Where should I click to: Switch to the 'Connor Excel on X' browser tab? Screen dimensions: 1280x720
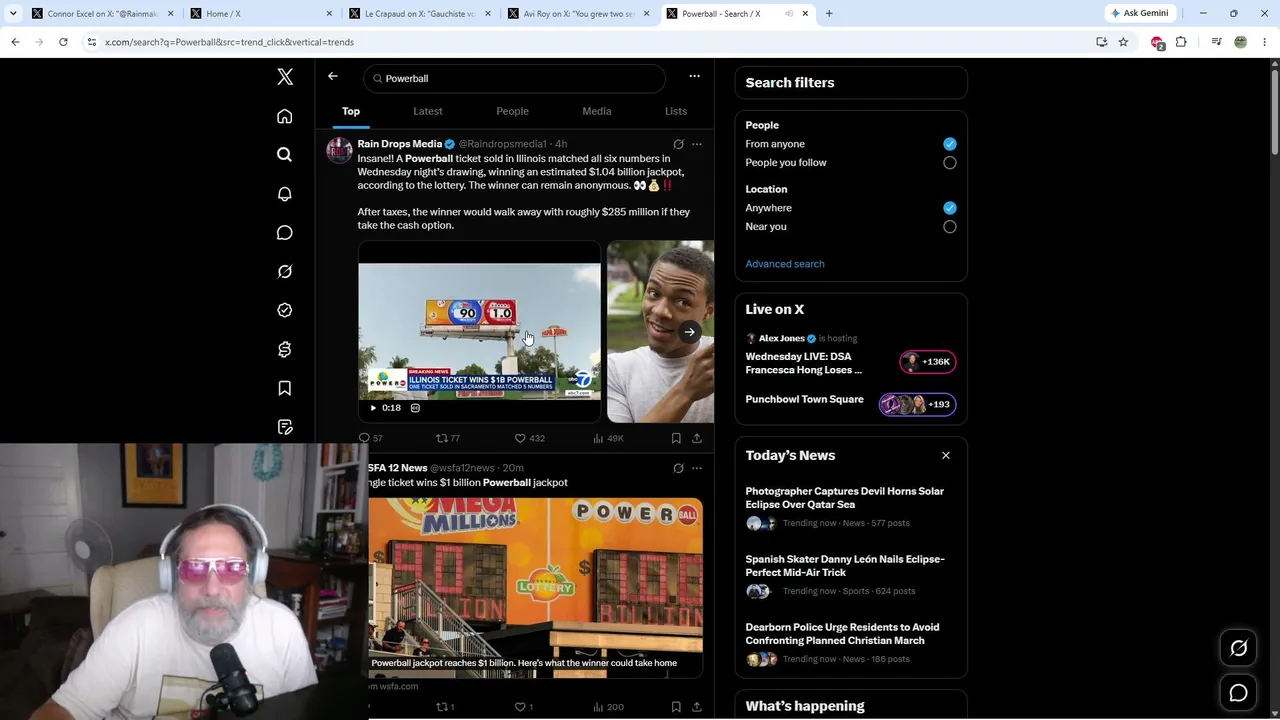[x=102, y=14]
